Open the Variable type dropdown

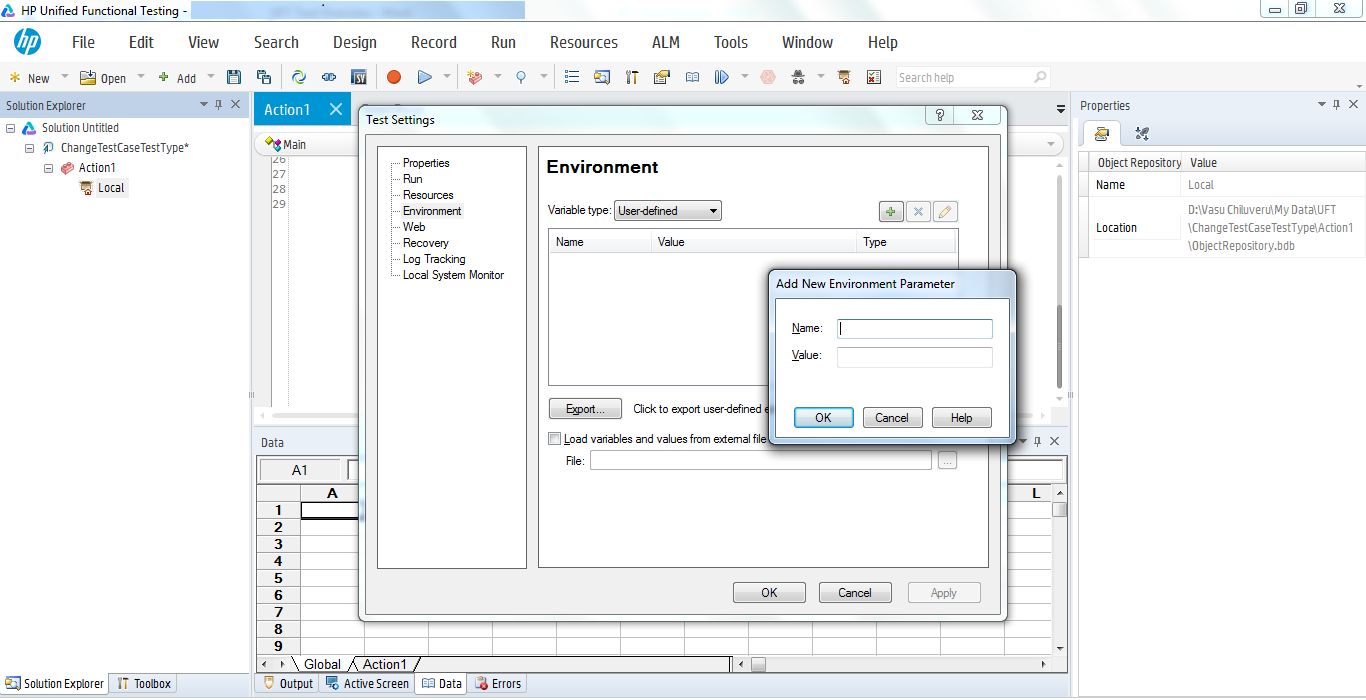coord(667,211)
